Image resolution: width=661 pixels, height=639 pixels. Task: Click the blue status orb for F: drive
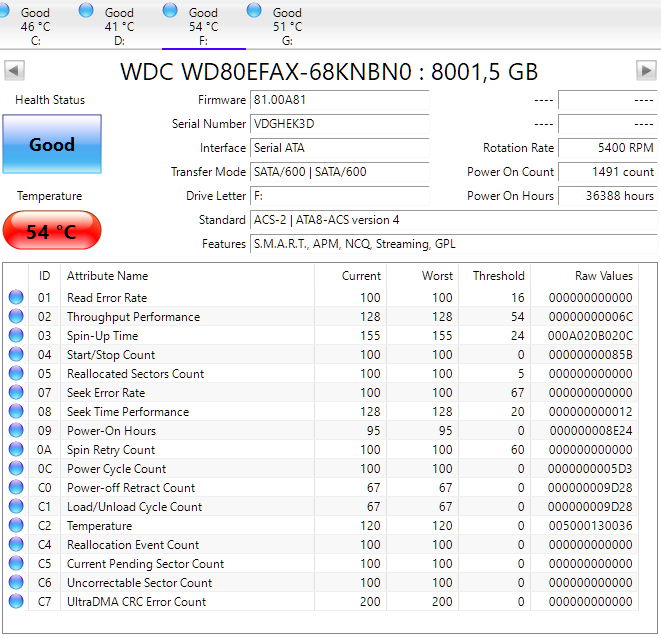coord(170,10)
